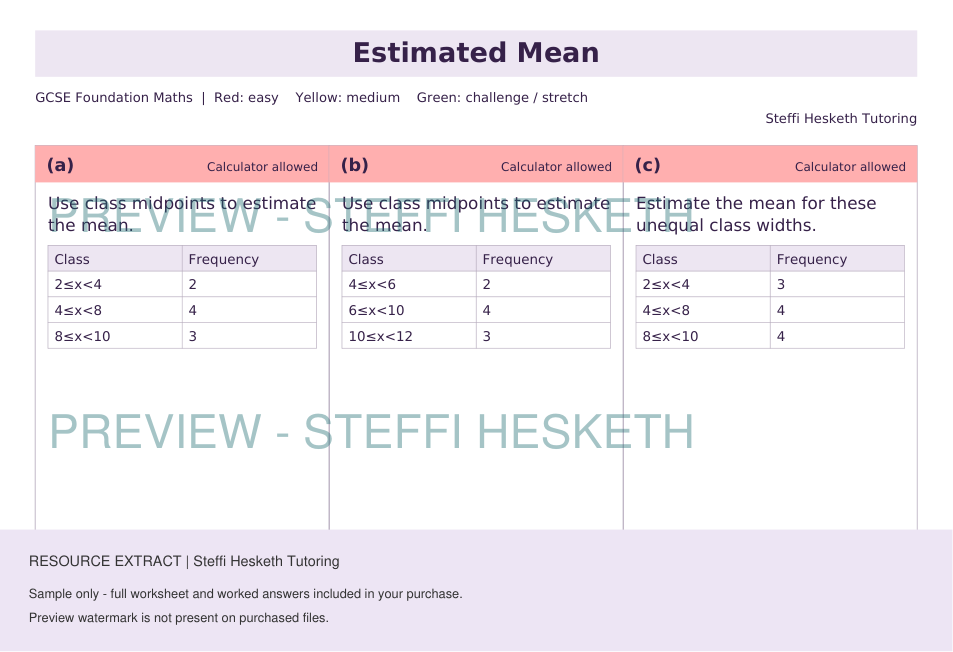Click "Estimate the mean for these unequal class widths"

point(756,214)
